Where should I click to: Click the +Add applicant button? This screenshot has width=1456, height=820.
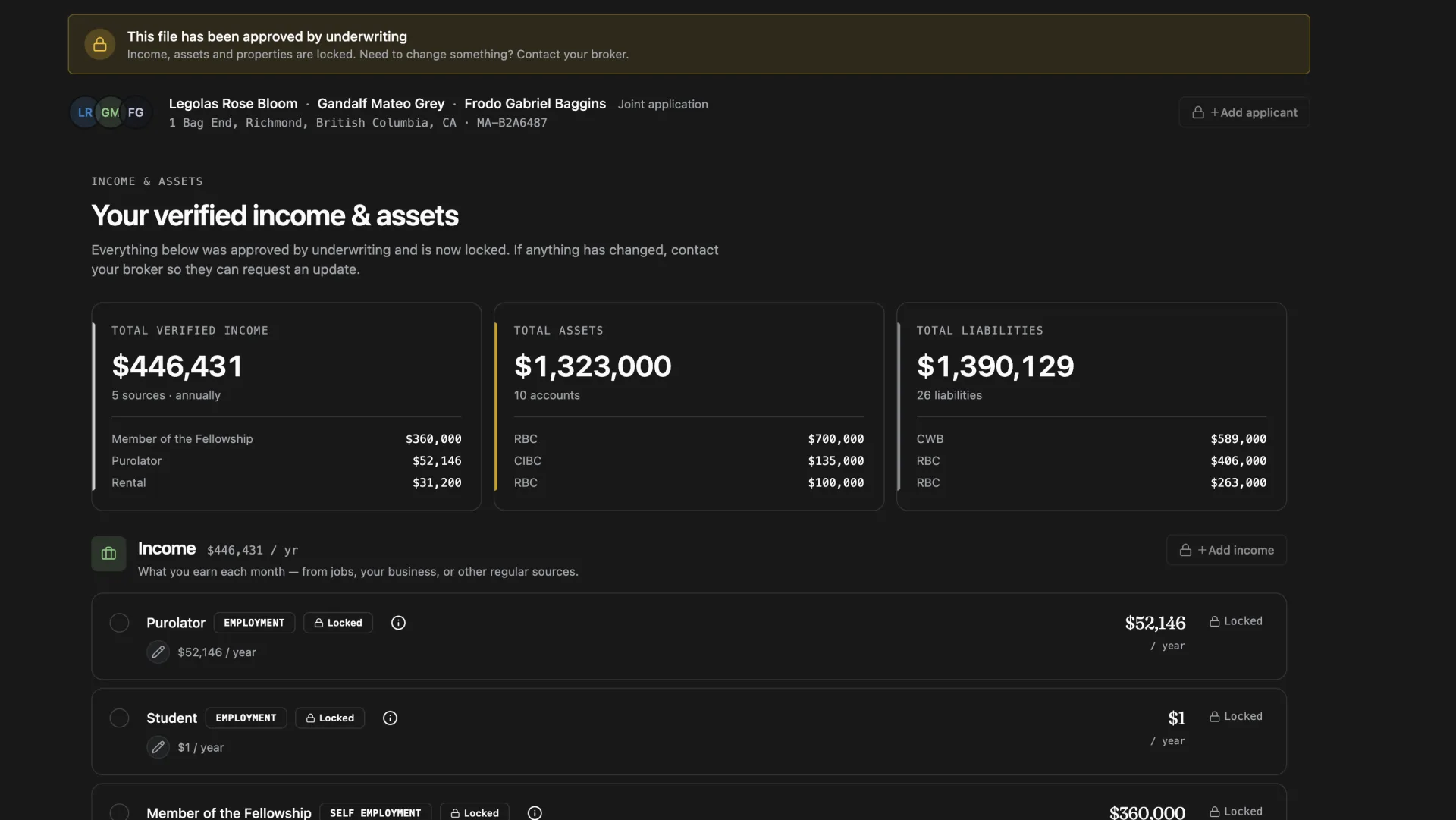(x=1244, y=112)
